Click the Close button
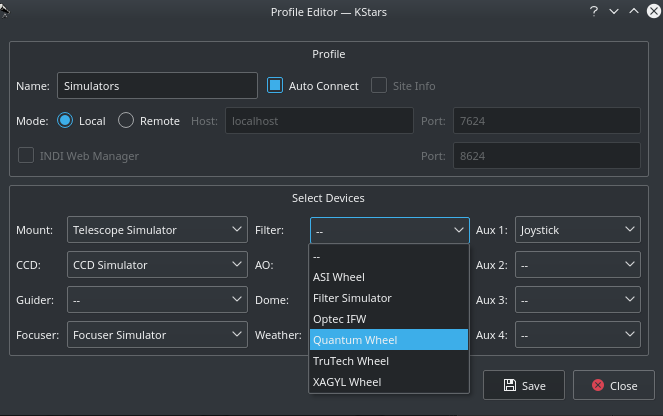The width and height of the screenshot is (663, 416). 612,385
